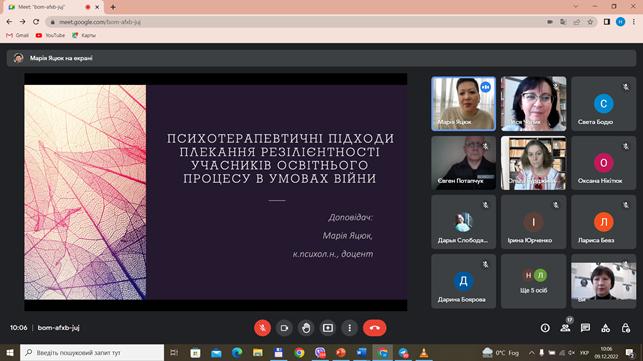The height and width of the screenshot is (361, 643).
Task: Toggle the camera button in Meet
Action: (284, 328)
